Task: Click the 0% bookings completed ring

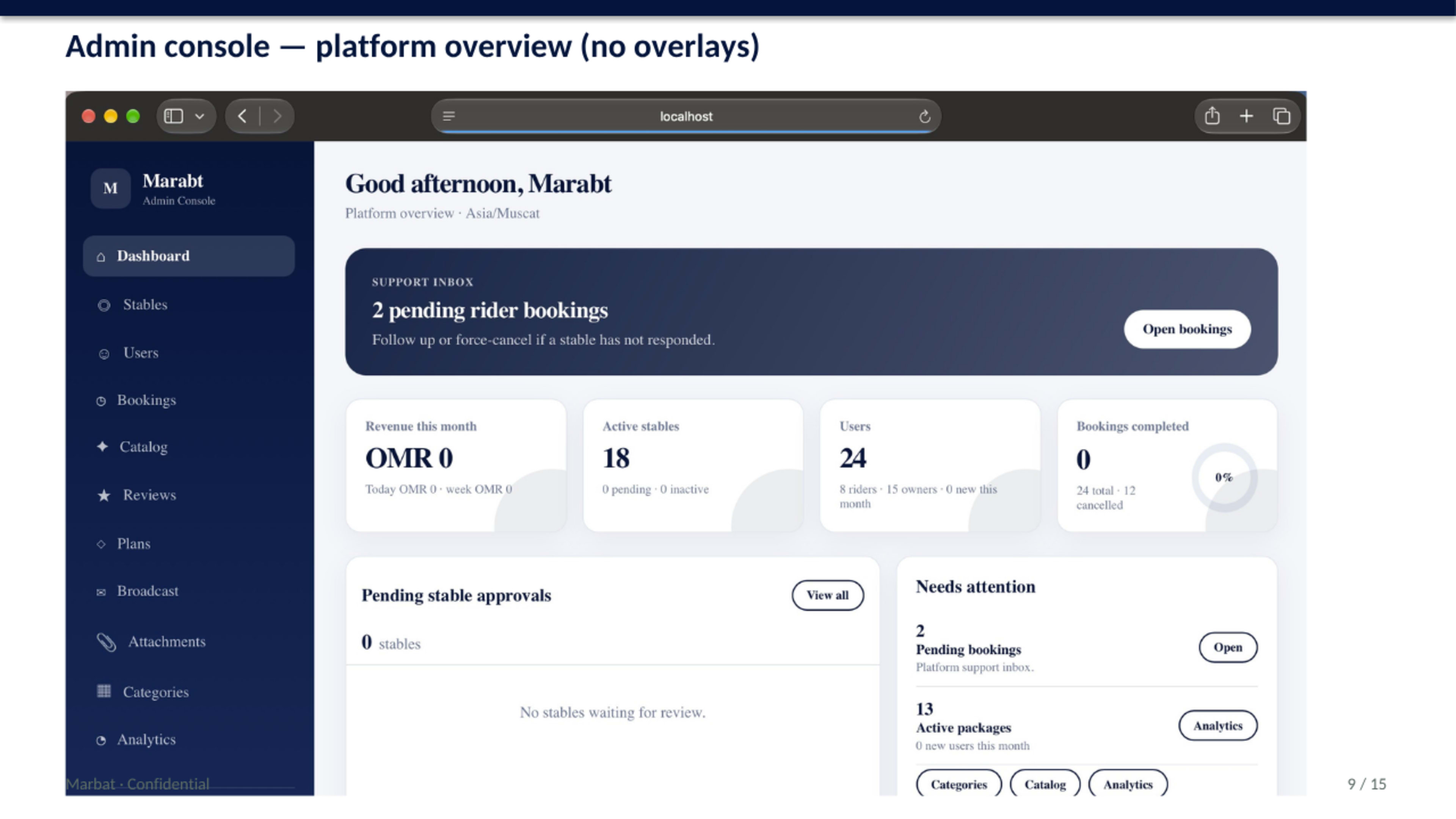Action: point(1224,478)
